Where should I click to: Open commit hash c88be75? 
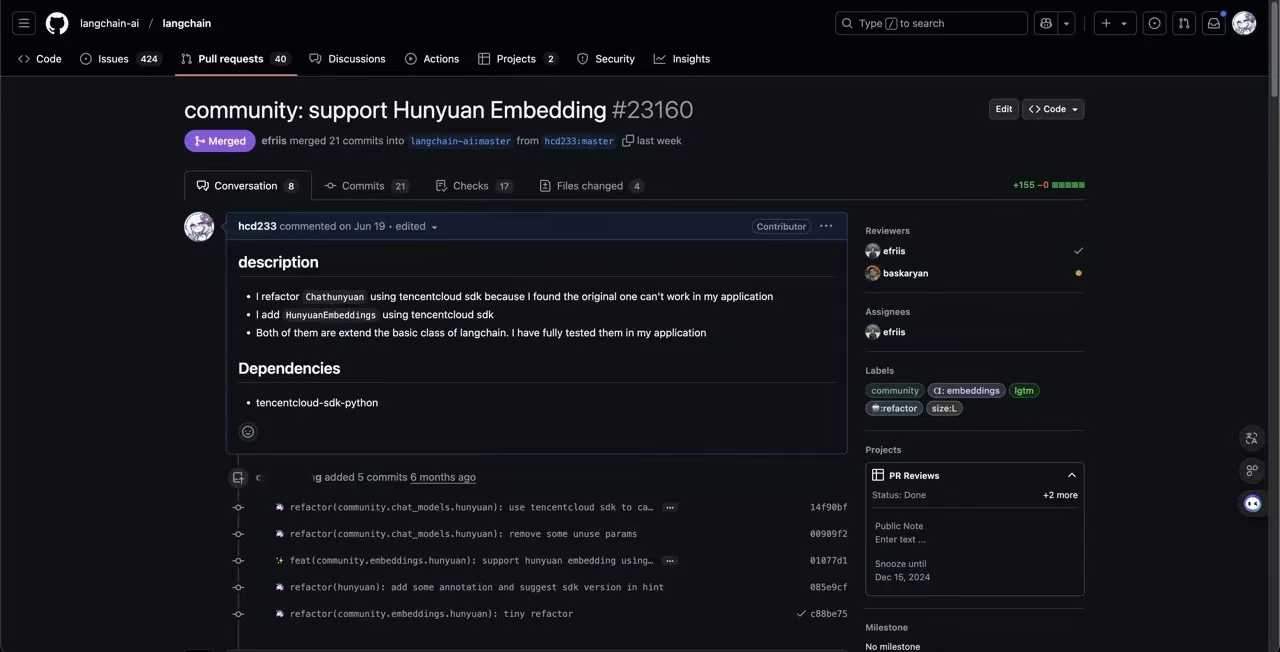point(828,614)
